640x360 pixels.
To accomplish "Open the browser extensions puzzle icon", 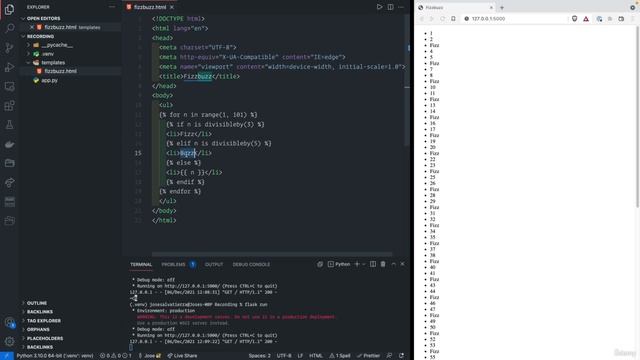I will [610, 19].
